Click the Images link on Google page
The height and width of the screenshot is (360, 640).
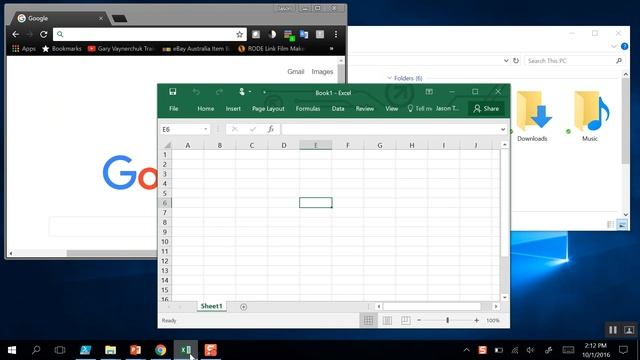pos(322,72)
